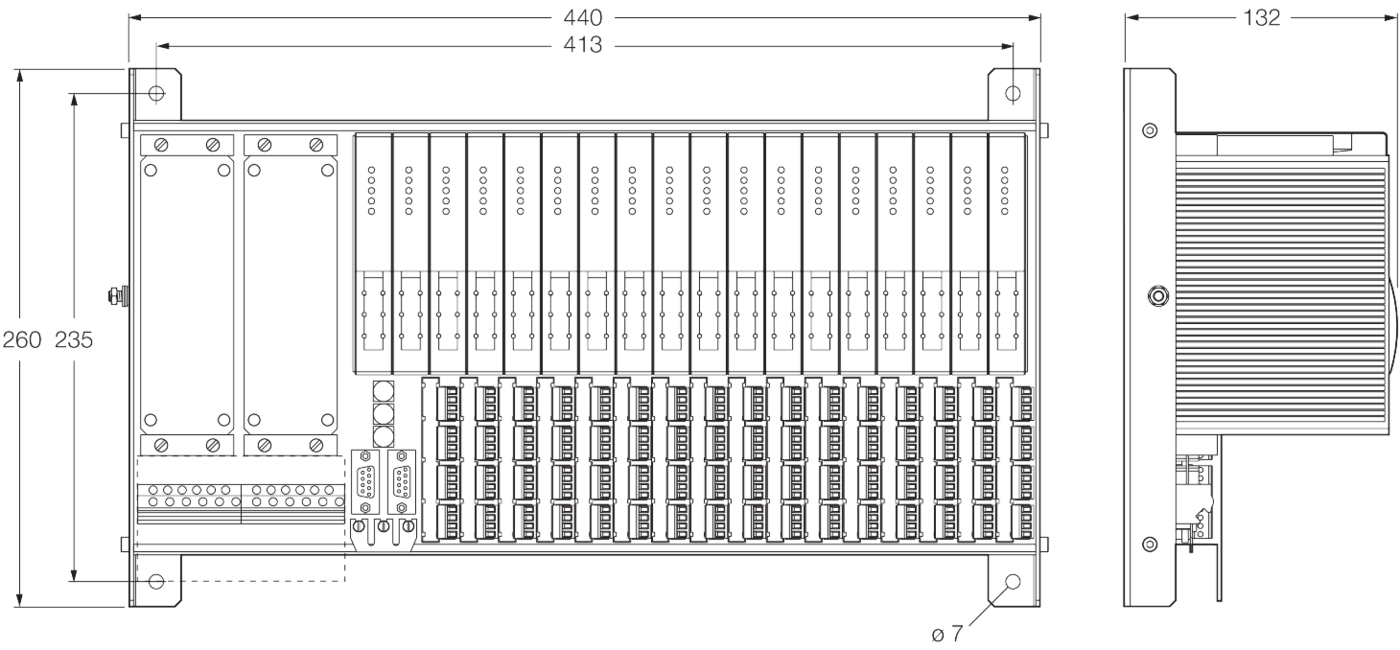Select the leftmost large module cover plate
The width and height of the screenshot is (1400, 650).
185,295
